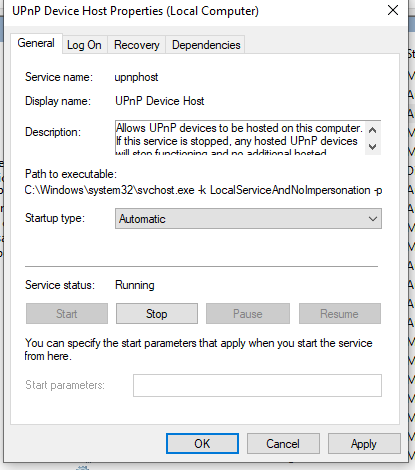Expand the Startup type dropdown
The image size is (415, 470).
click(248, 219)
